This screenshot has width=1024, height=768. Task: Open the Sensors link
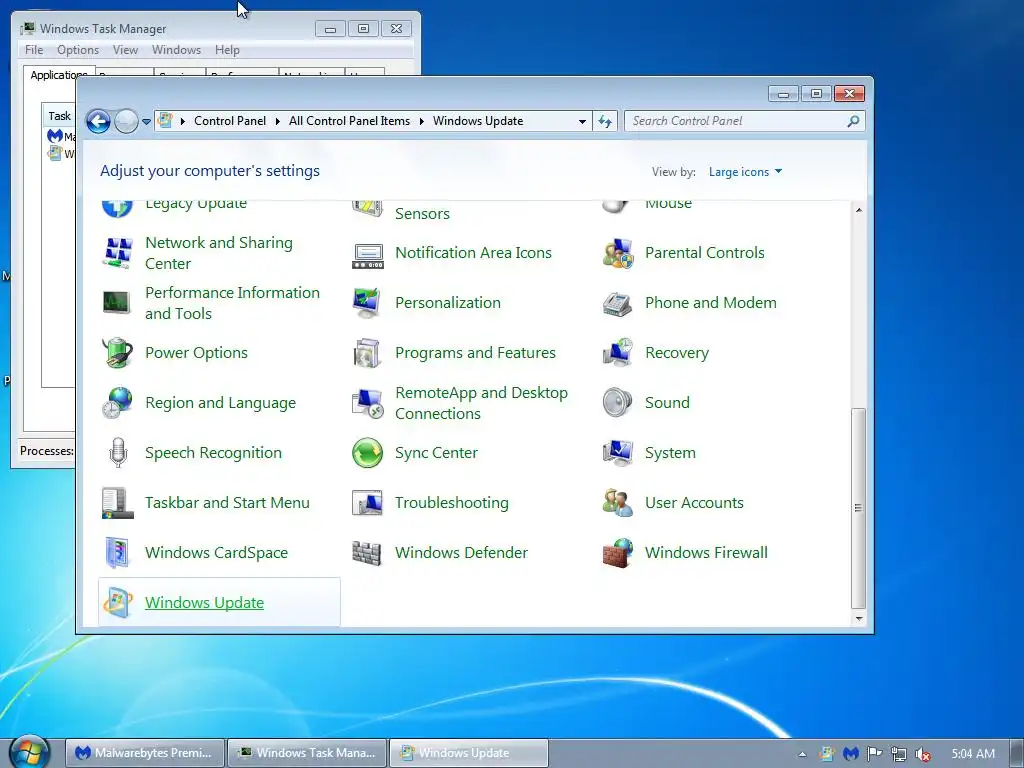[423, 214]
